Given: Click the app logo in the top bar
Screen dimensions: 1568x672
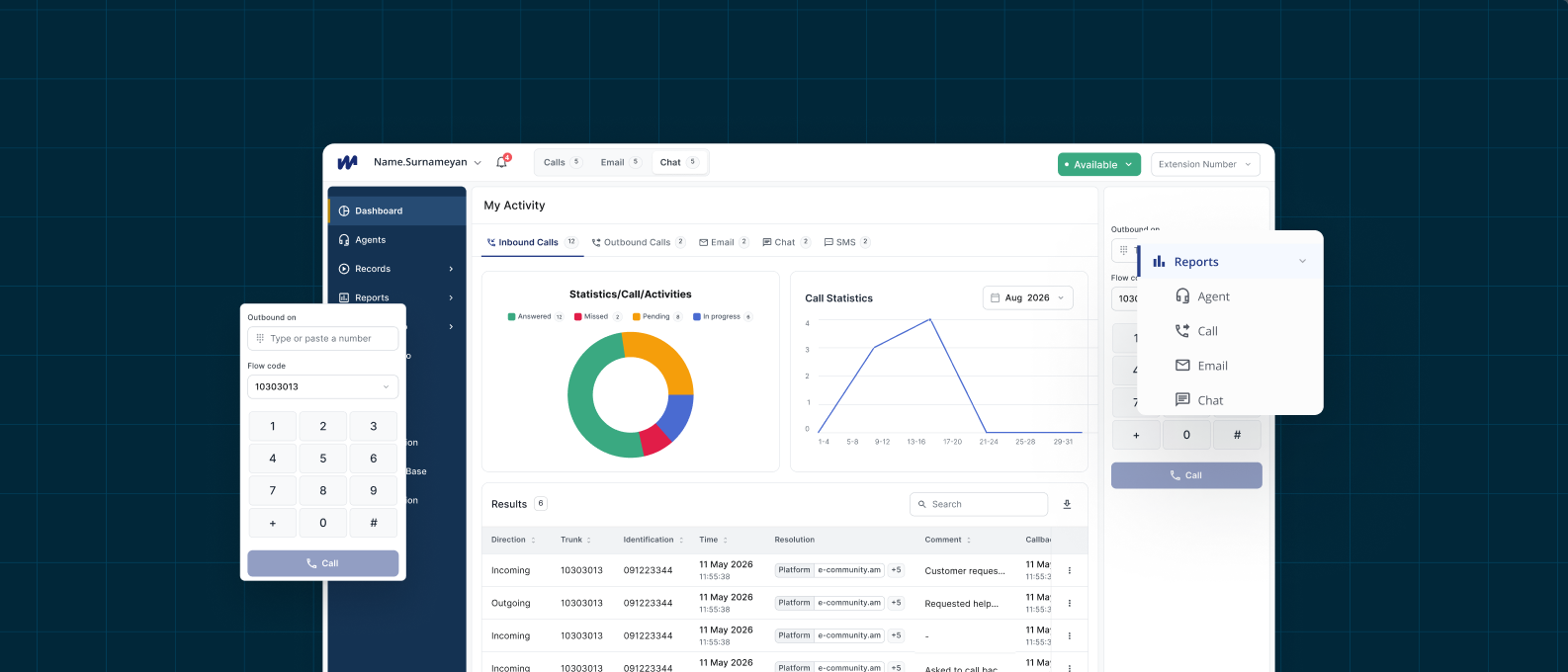Looking at the screenshot, I should coord(347,162).
